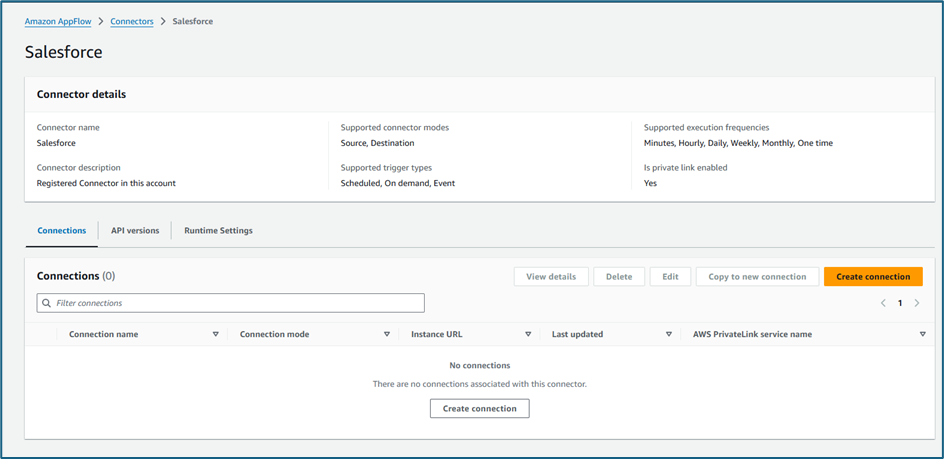Screen dimensions: 944x459
Task: Click the Last updated column header
Action: tap(577, 334)
